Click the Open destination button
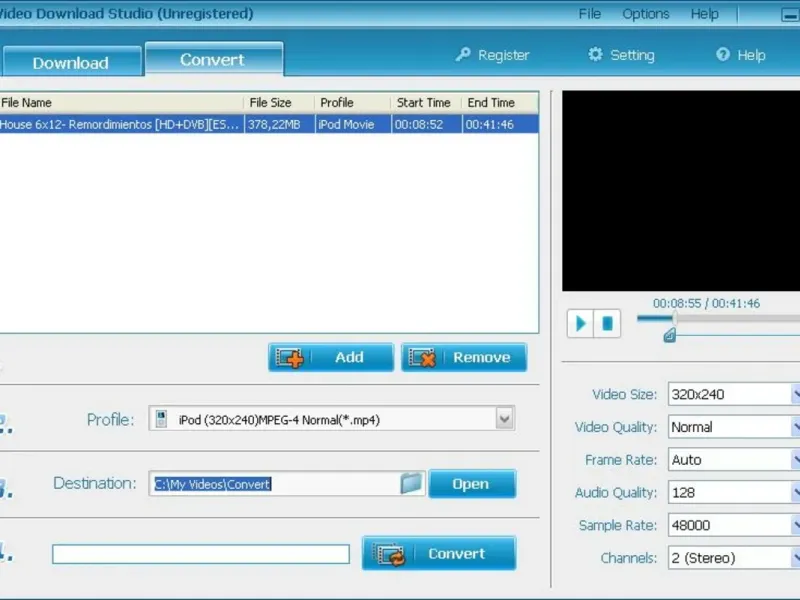The height and width of the screenshot is (600, 800). [x=472, y=484]
